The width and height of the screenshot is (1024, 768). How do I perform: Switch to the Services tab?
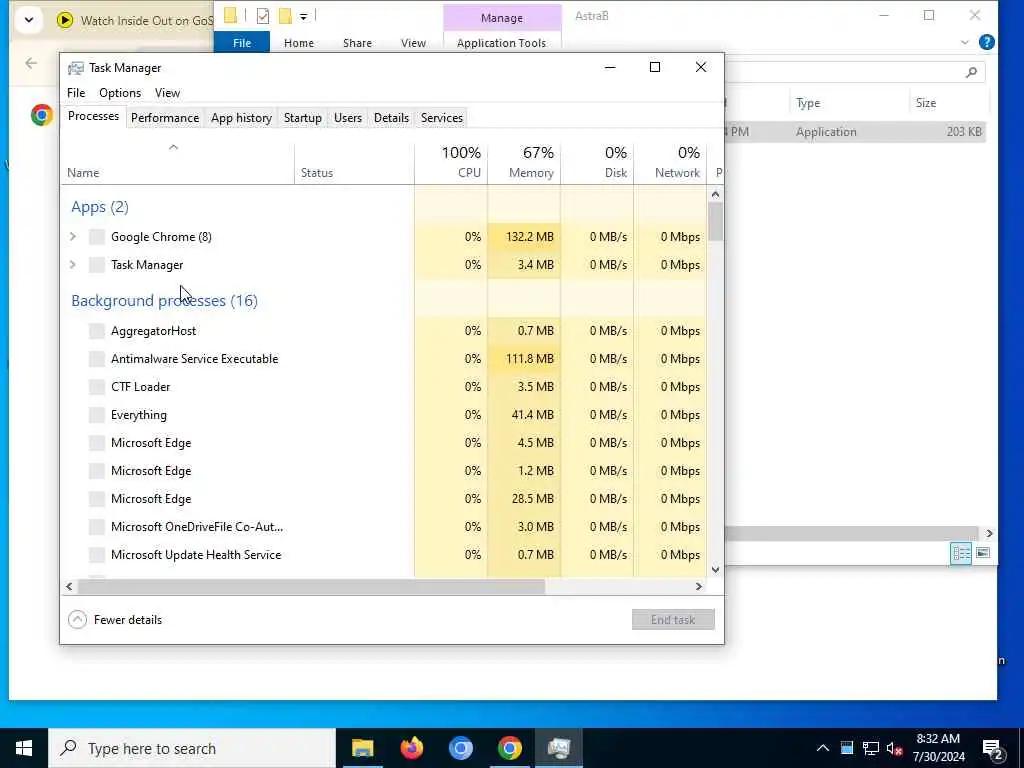[442, 118]
